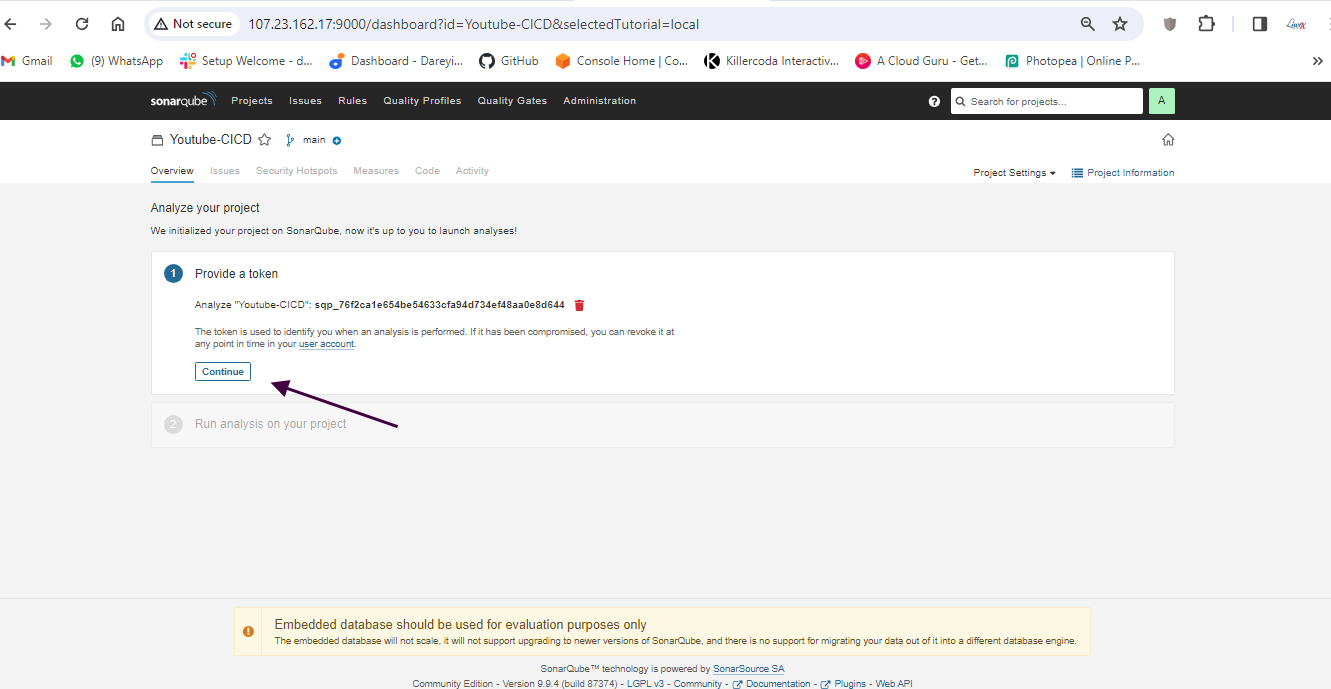Viewport: 1331px width, 689px height.
Task: Show more bookmarks with the chevron
Action: [x=1317, y=61]
